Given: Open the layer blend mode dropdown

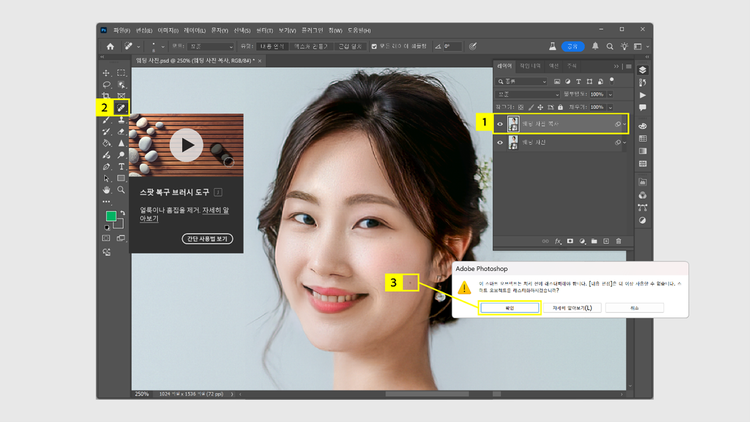Looking at the screenshot, I should pyautogui.click(x=525, y=94).
